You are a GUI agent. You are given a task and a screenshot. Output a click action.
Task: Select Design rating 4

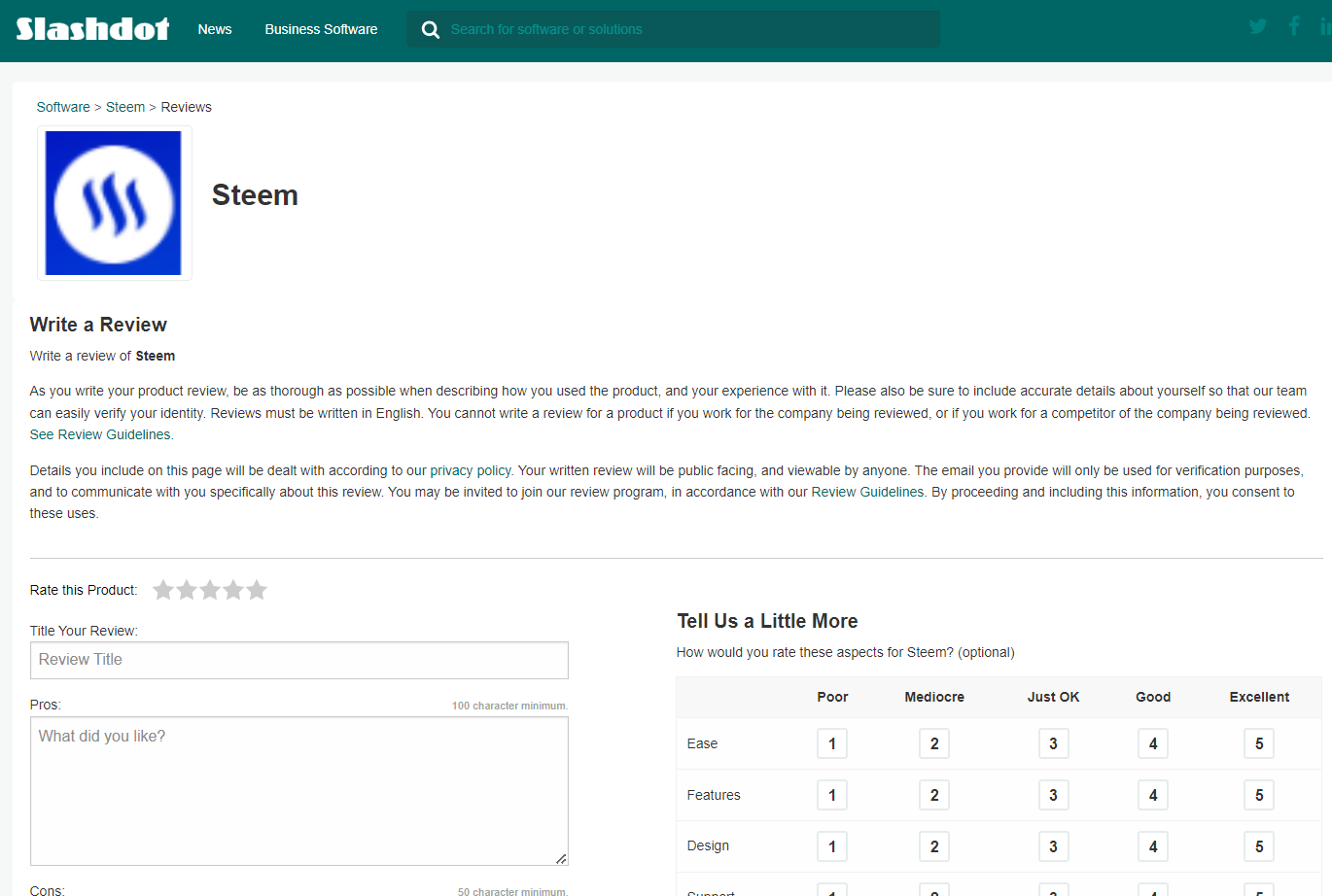(x=1153, y=846)
